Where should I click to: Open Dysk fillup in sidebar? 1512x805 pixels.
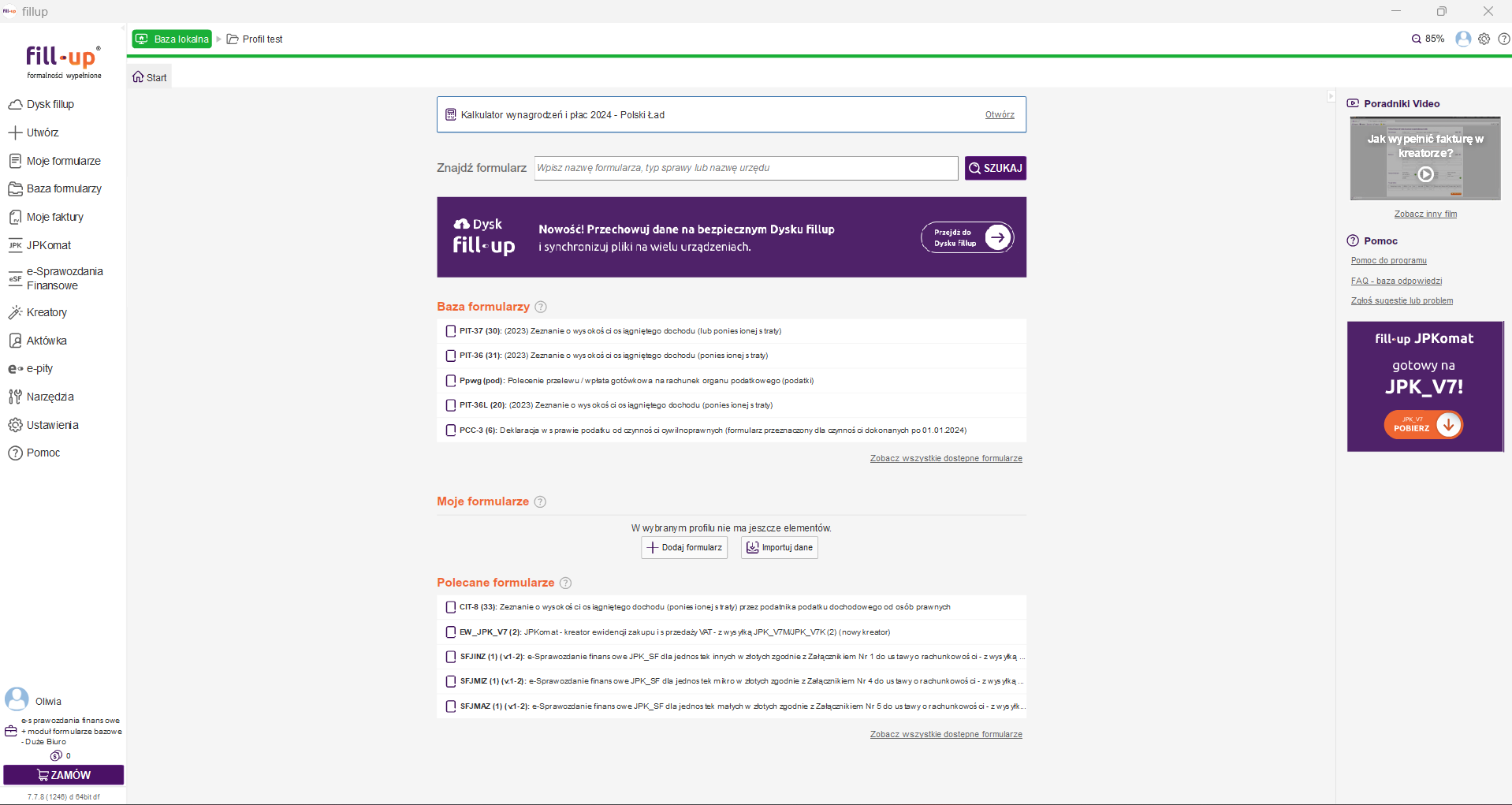point(41,104)
